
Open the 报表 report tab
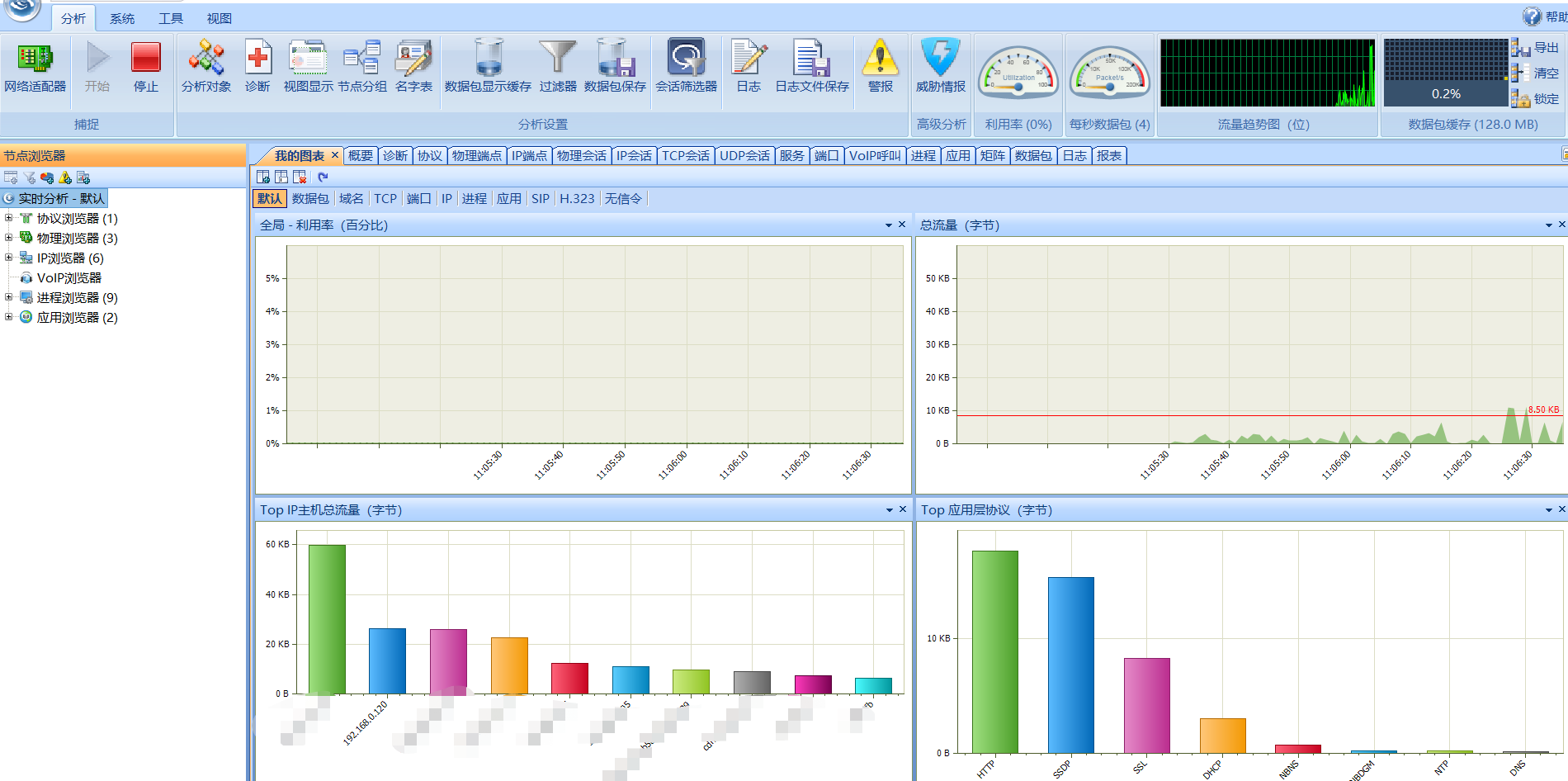[x=1109, y=155]
